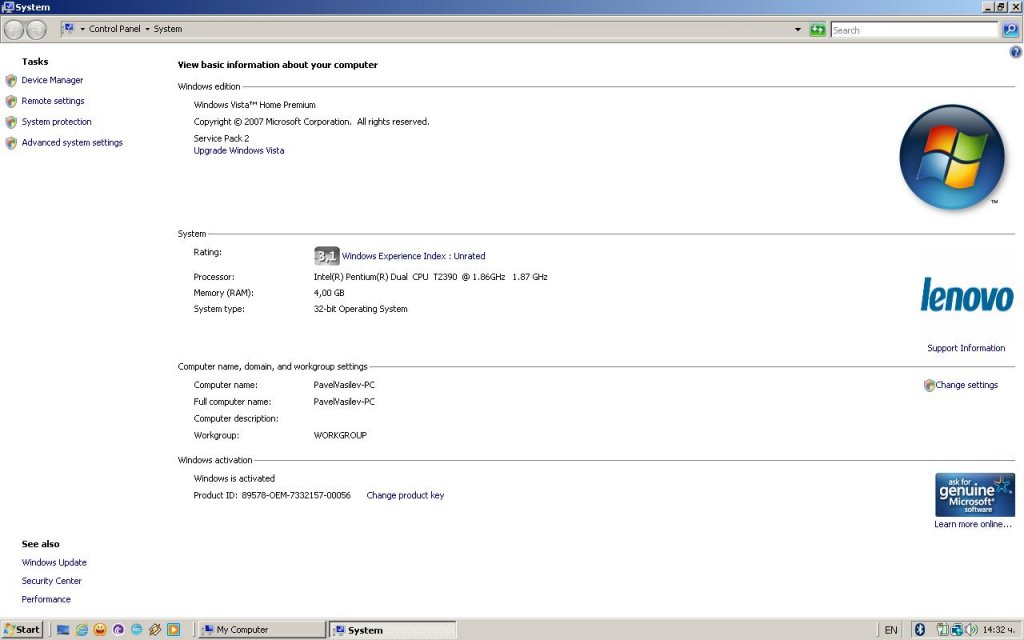The width and height of the screenshot is (1024, 640).
Task: Click the System icon in the address bar
Action: [x=69, y=29]
